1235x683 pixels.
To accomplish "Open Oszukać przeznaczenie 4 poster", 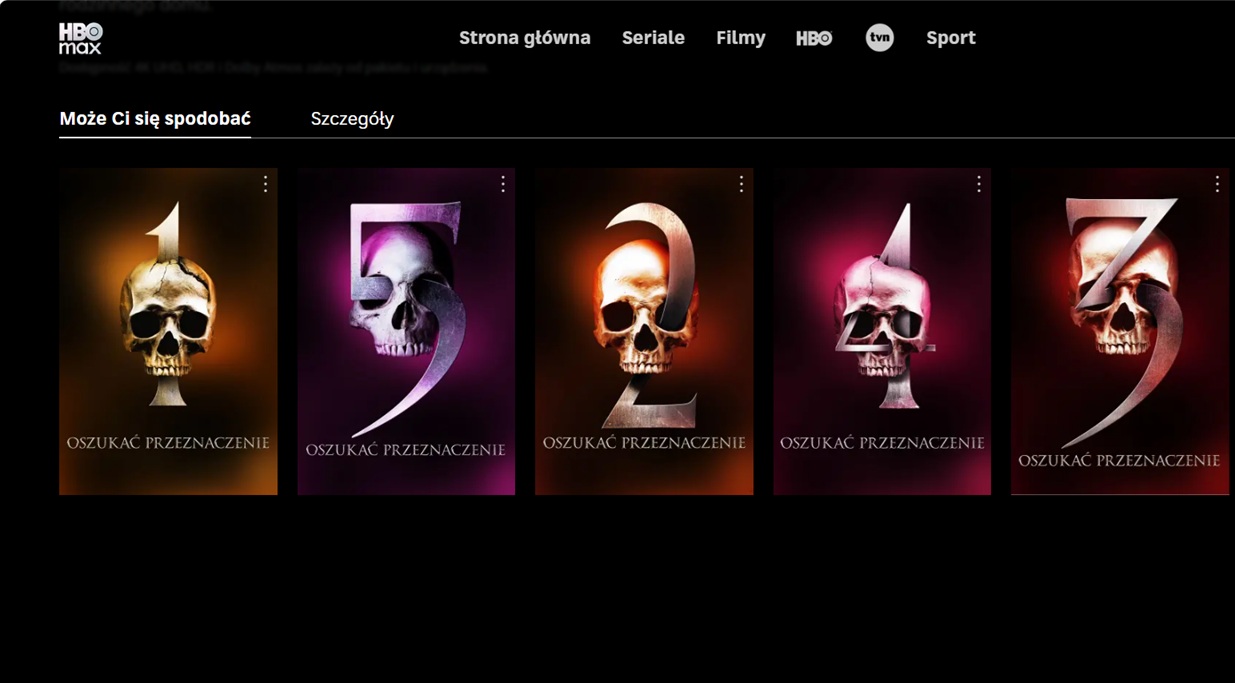I will click(882, 331).
